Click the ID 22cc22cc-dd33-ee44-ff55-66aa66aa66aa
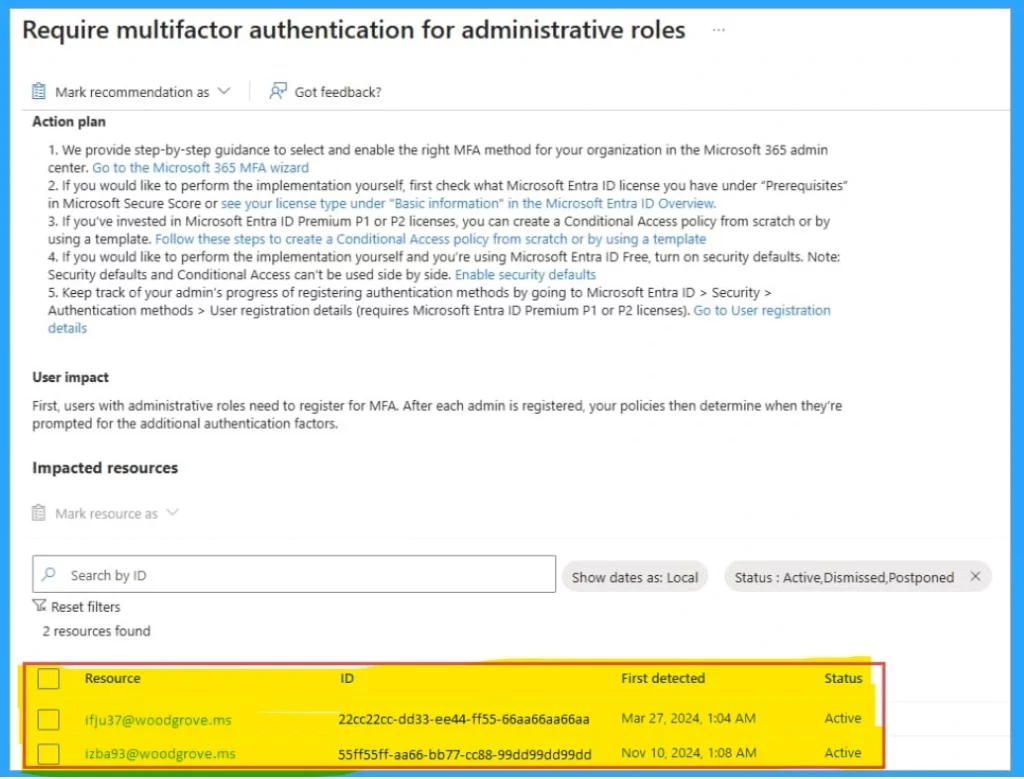 click(x=464, y=720)
